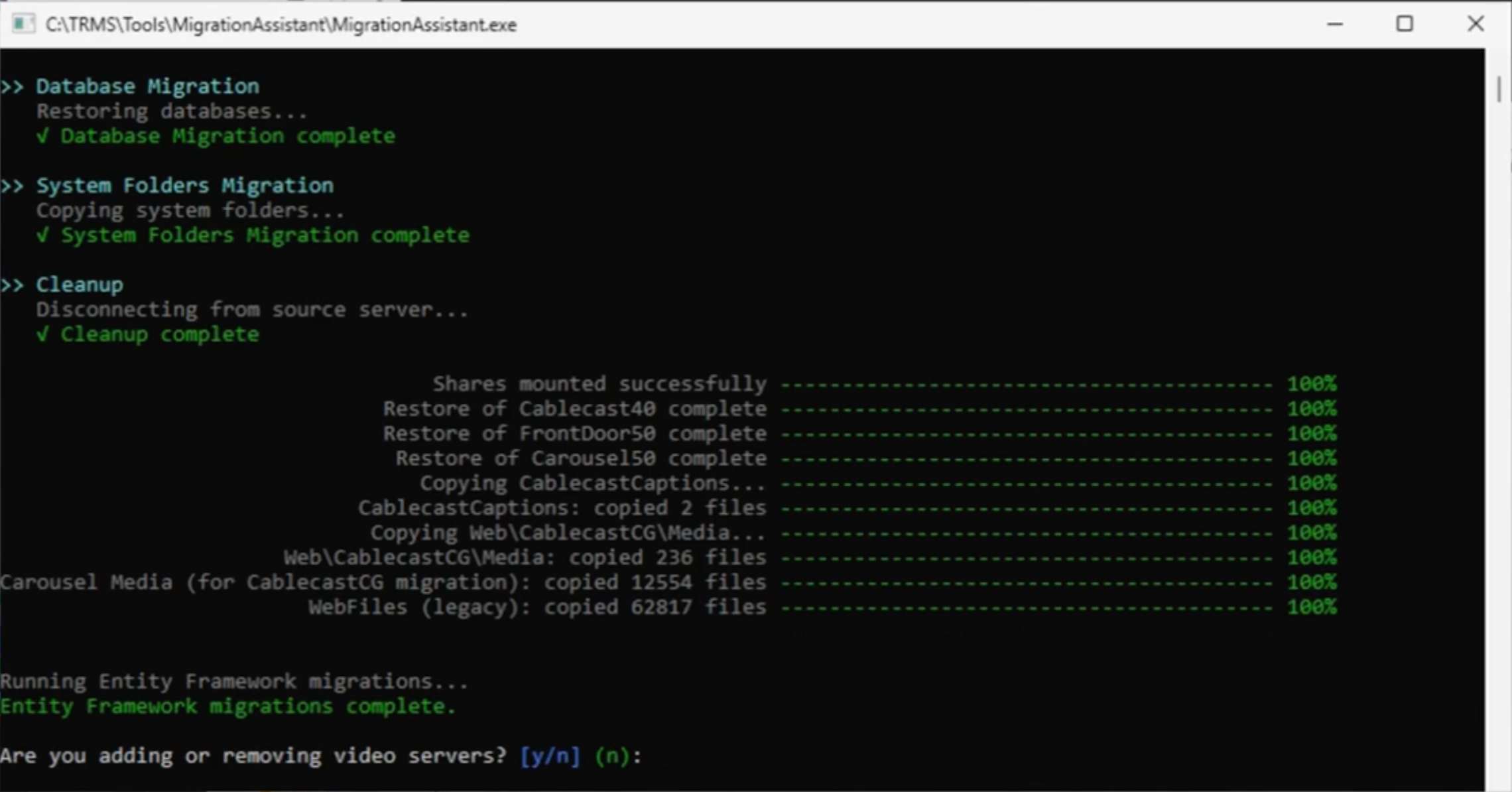Click 'Entity Framework migrations complete.' line
Image resolution: width=1512 pixels, height=792 pixels.
click(x=228, y=706)
